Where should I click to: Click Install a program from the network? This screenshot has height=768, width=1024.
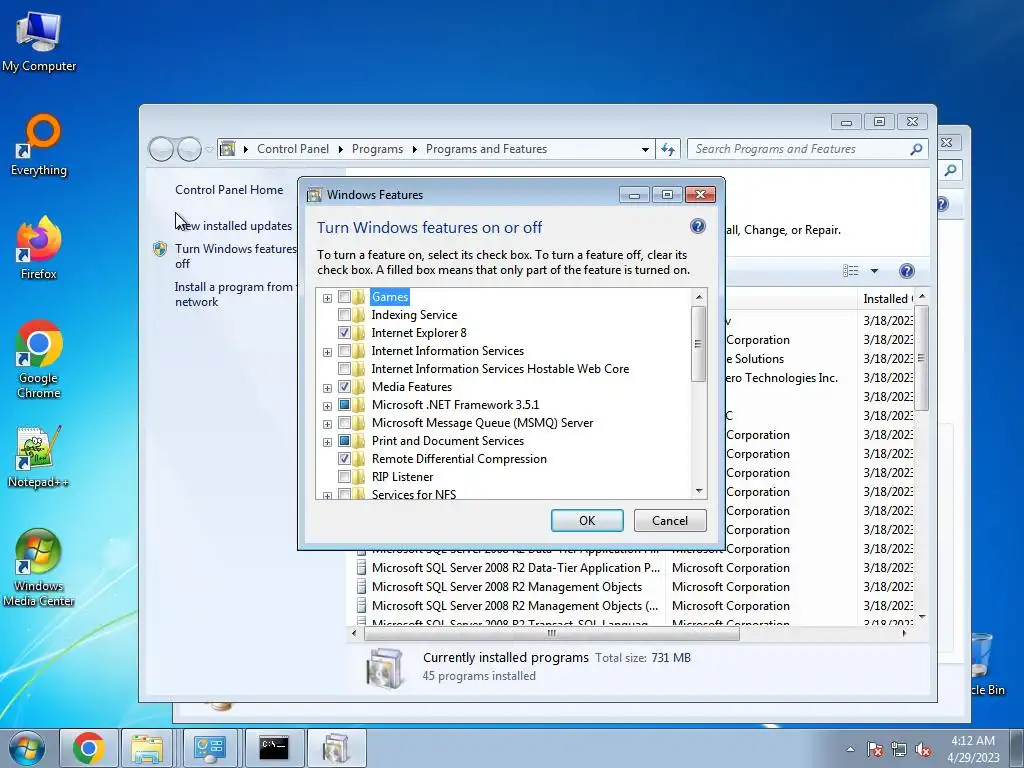(x=235, y=294)
